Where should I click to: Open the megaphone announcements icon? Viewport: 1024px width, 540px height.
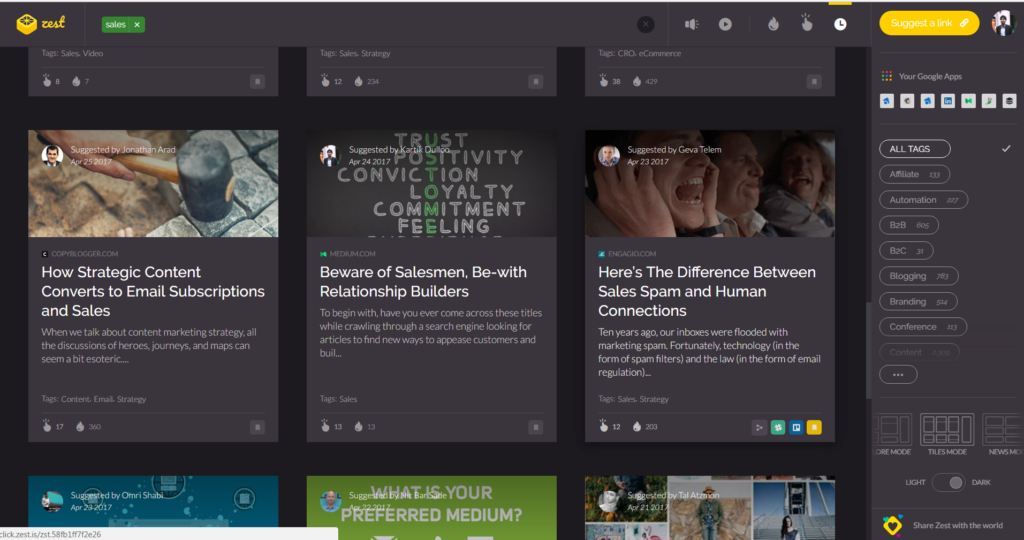(691, 24)
